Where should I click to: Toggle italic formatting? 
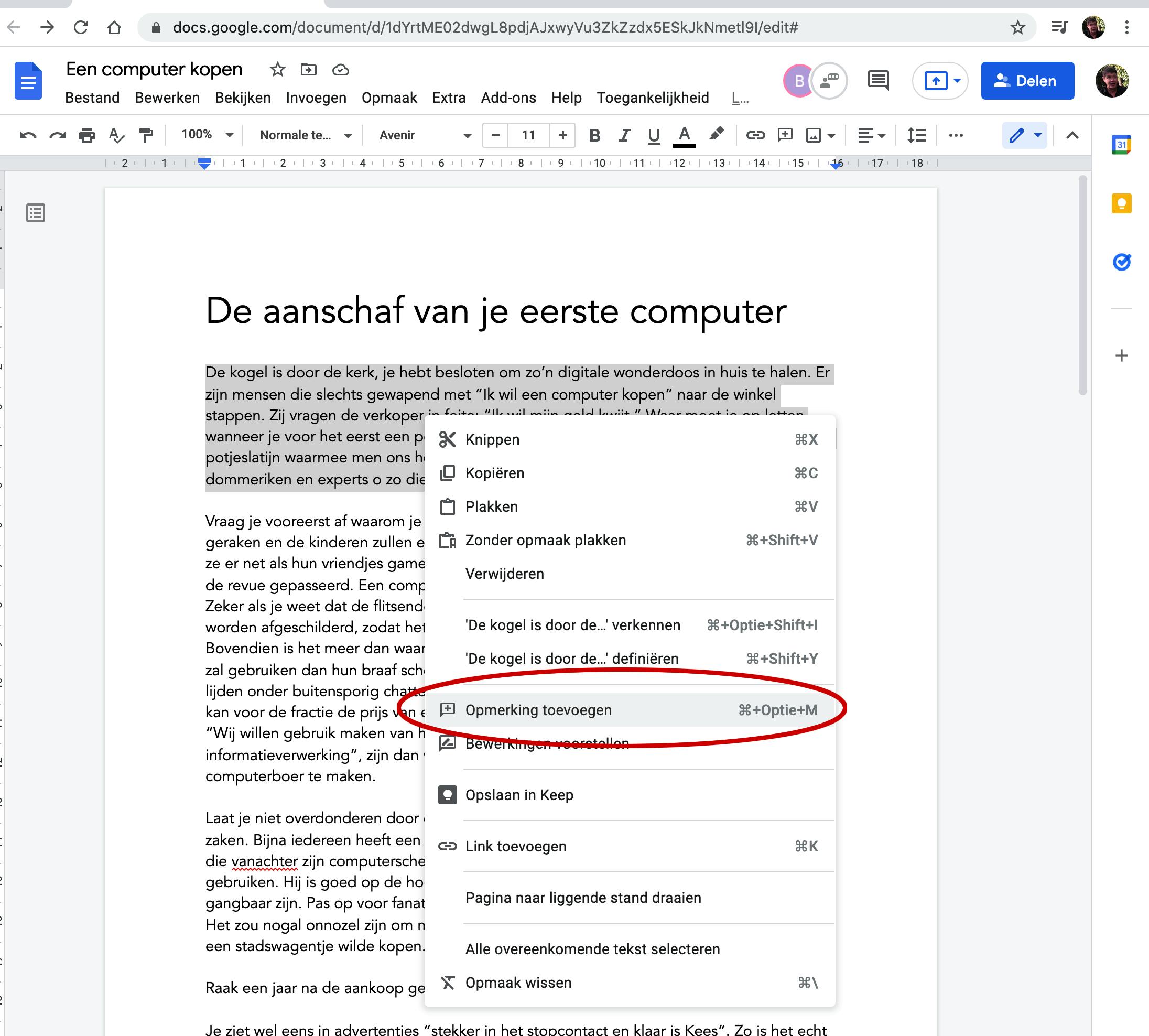click(x=624, y=135)
